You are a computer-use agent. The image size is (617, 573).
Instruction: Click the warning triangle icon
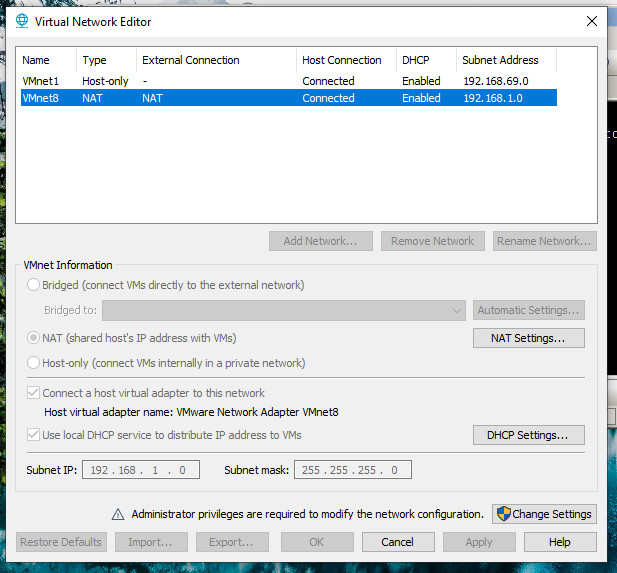[118, 514]
